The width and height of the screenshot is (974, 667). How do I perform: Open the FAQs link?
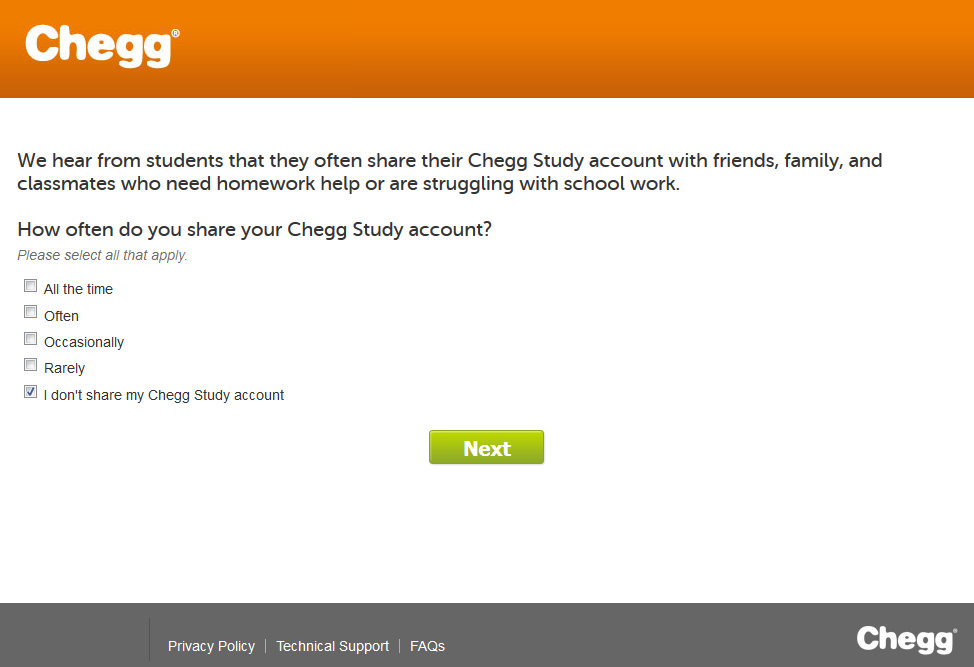click(427, 646)
